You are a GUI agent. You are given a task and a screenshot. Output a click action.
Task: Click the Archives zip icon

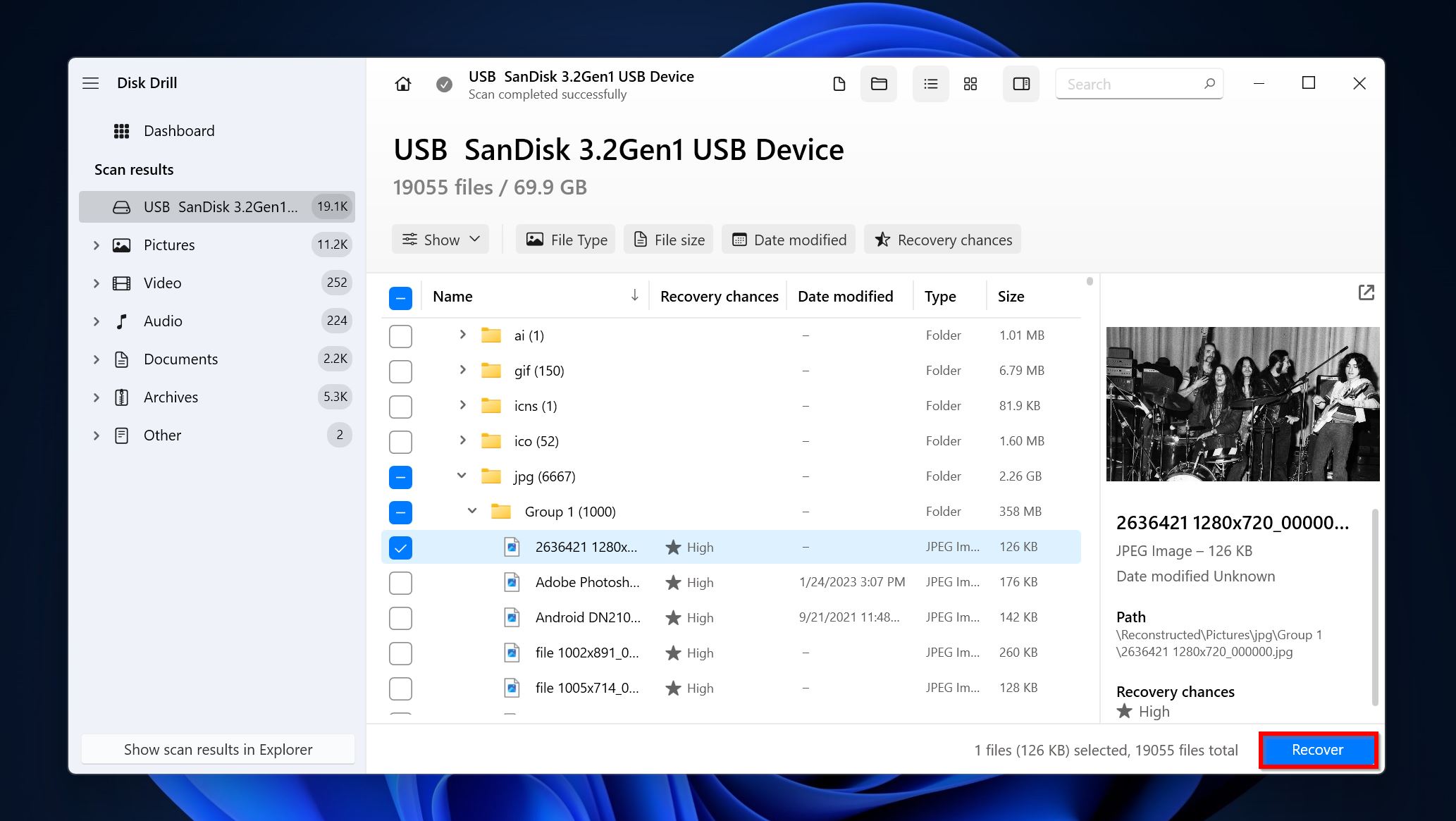click(x=122, y=397)
